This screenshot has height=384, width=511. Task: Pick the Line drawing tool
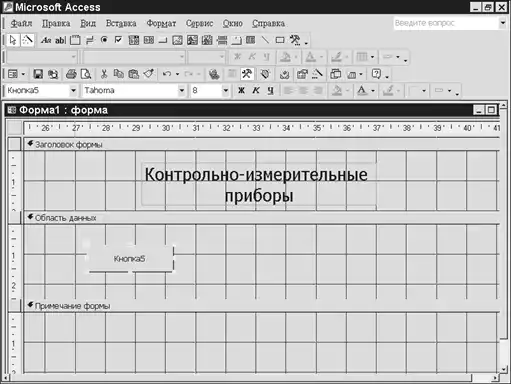coord(265,40)
